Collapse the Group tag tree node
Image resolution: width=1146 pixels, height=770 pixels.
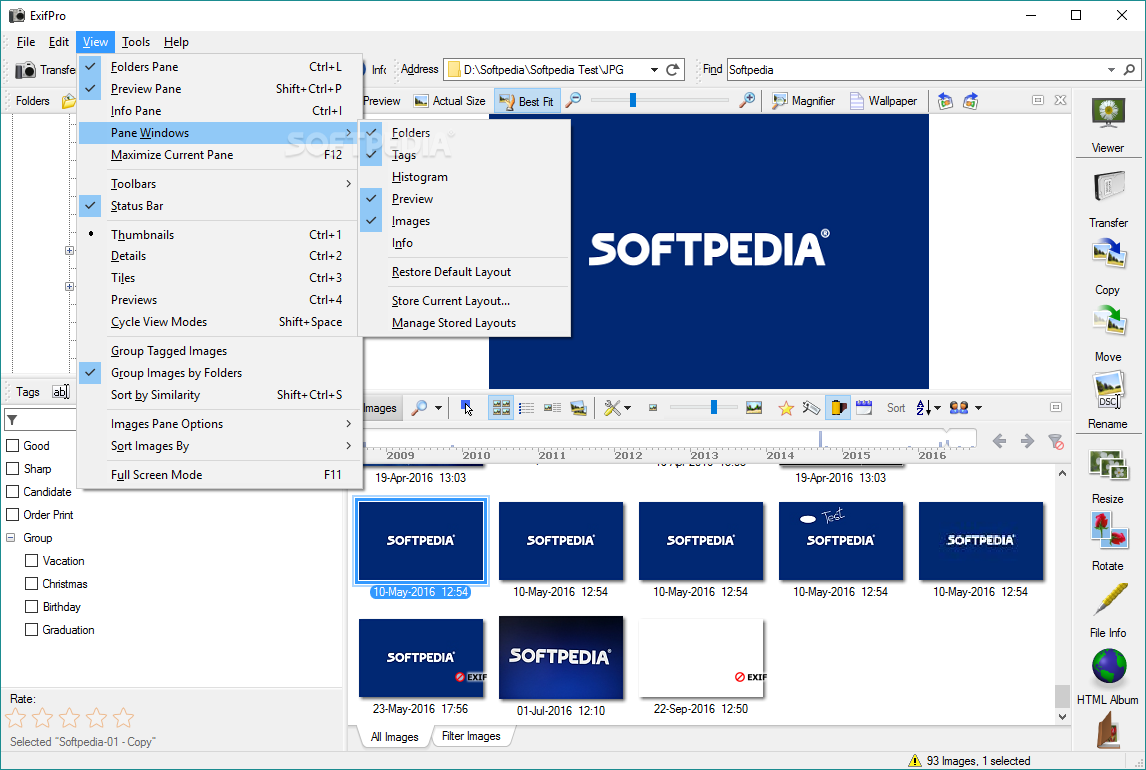tap(11, 538)
